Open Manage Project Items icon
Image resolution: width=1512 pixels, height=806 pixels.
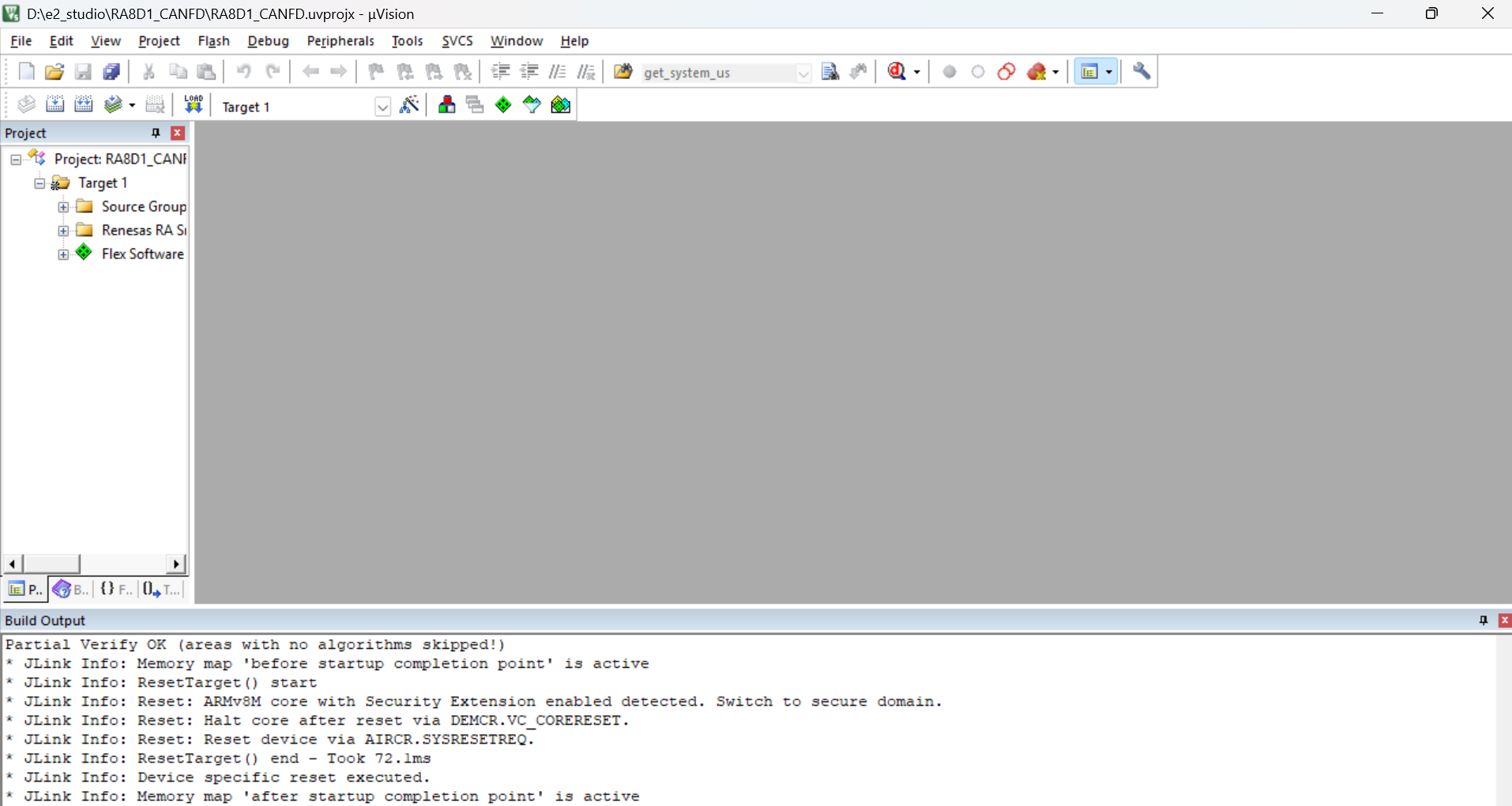point(446,104)
